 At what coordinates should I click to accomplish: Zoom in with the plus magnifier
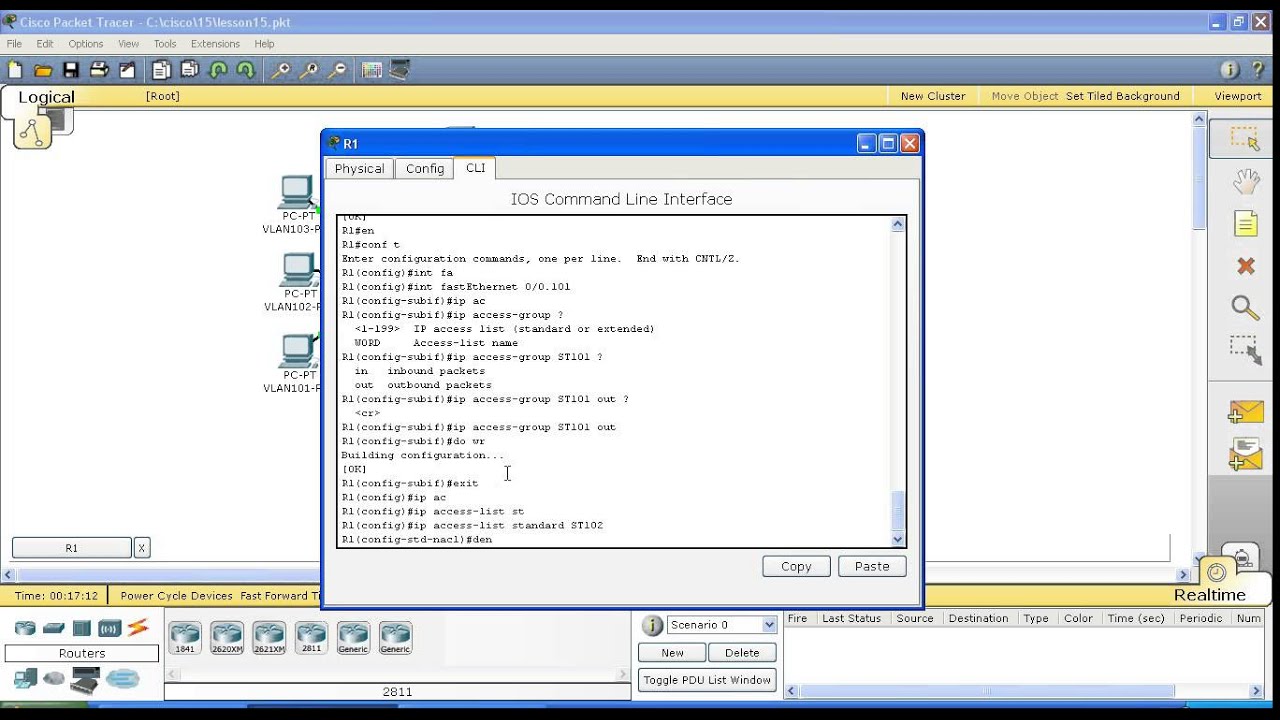[281, 70]
